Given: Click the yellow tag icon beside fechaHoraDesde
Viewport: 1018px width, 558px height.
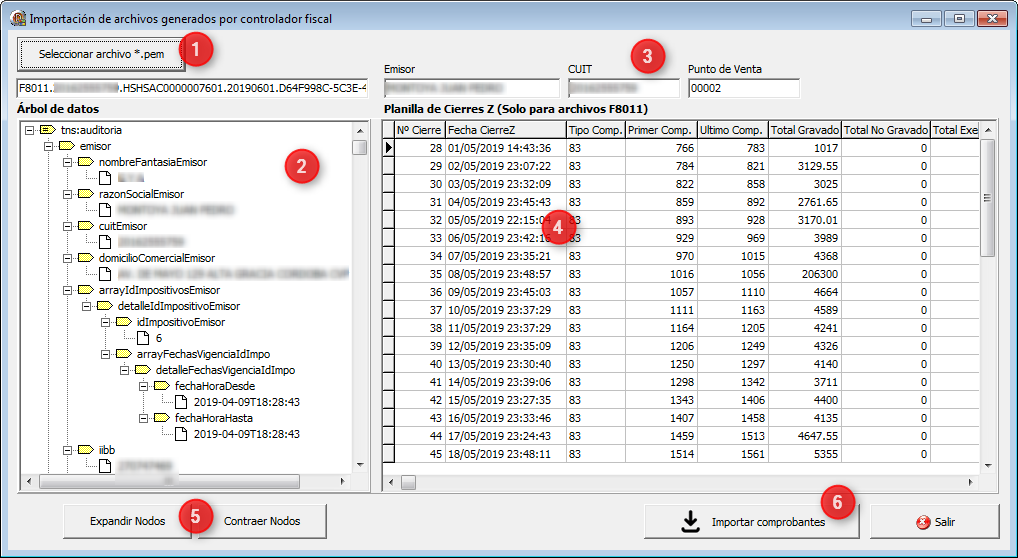Looking at the screenshot, I should (x=162, y=386).
